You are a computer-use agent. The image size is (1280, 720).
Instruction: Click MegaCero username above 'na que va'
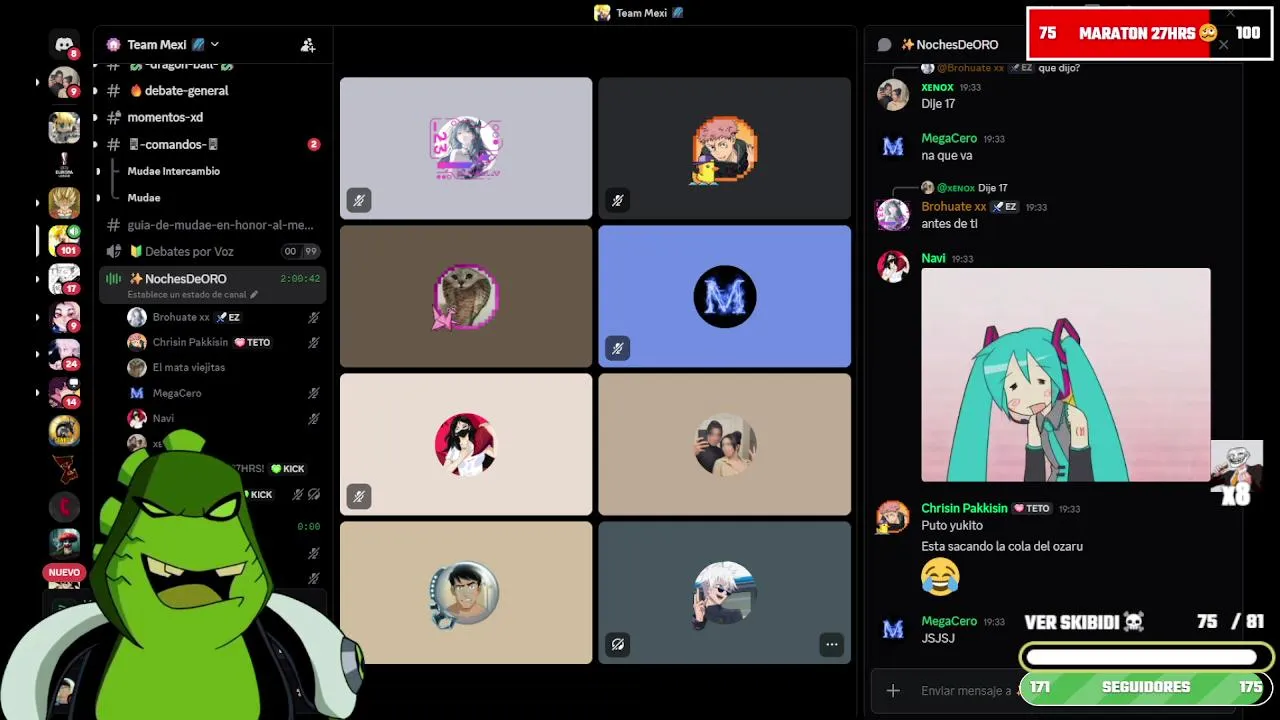click(x=949, y=139)
